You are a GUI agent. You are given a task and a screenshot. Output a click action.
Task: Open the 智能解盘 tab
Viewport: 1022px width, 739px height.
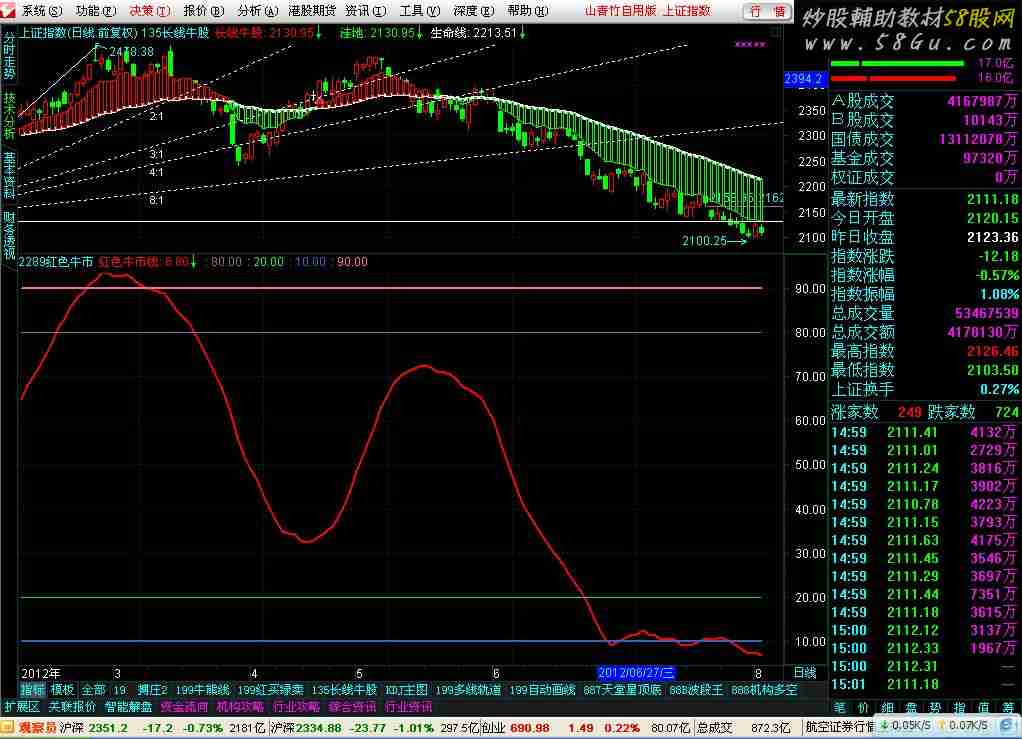tap(128, 707)
